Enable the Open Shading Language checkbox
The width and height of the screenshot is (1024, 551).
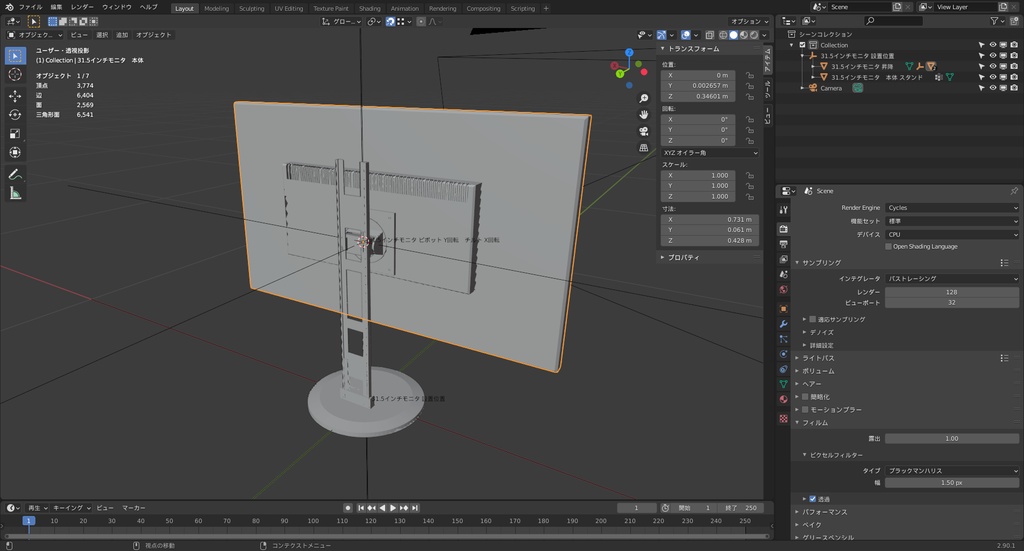pos(888,246)
